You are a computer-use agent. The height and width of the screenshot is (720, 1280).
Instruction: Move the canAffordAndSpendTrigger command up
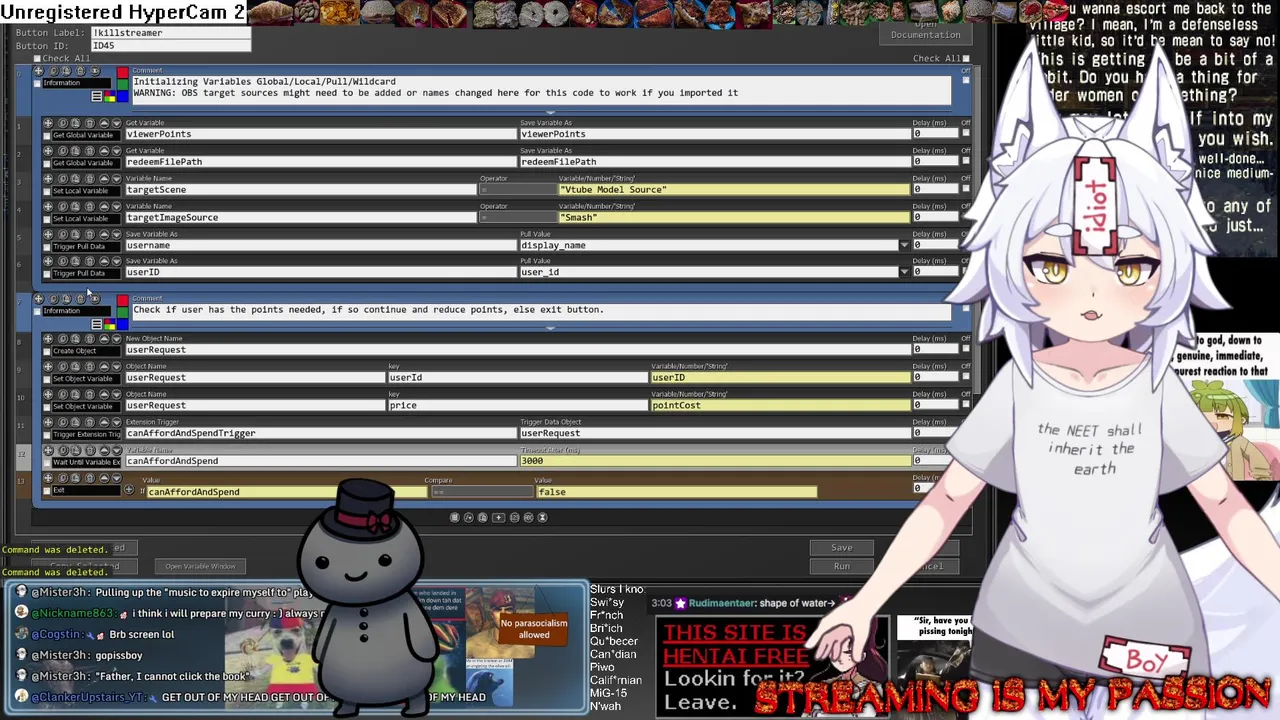(104, 422)
